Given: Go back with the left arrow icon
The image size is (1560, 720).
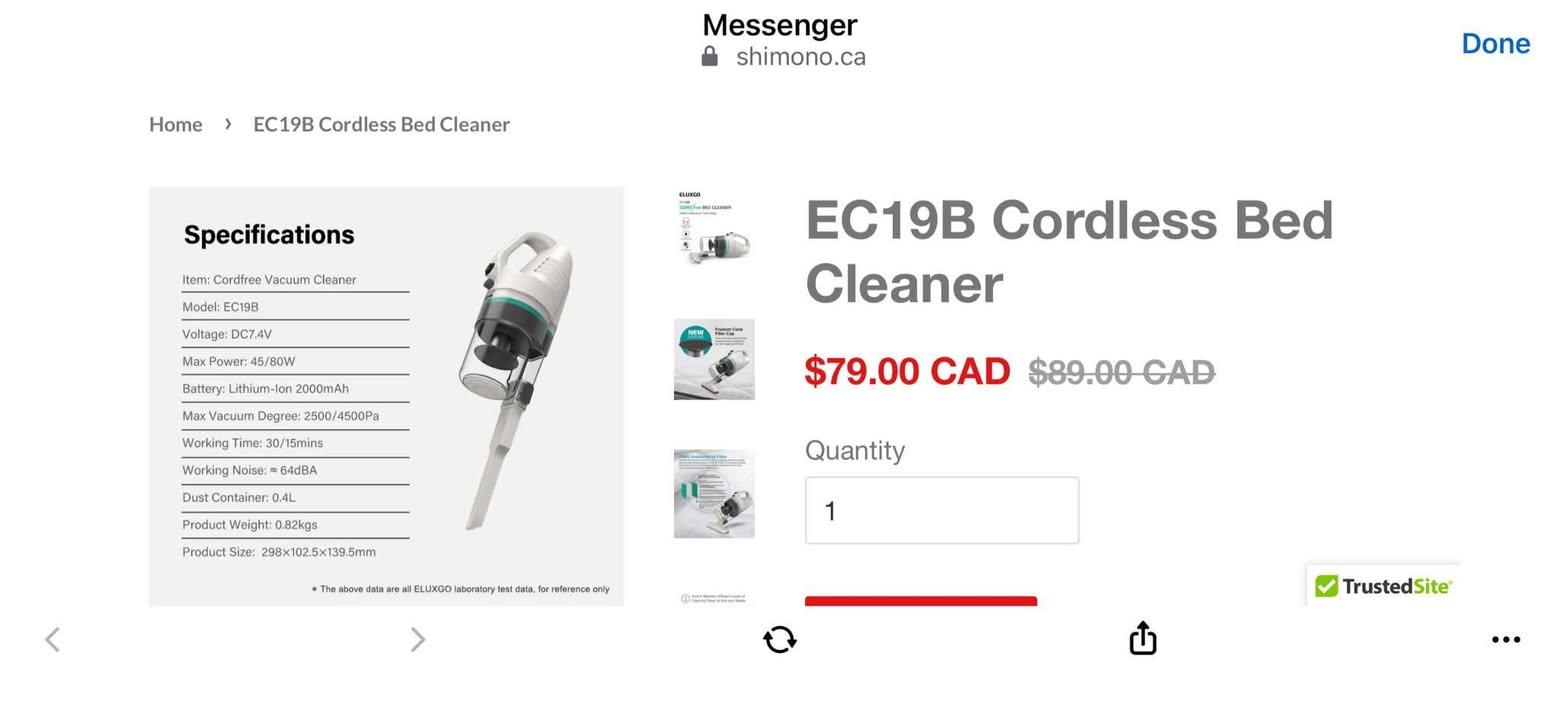Looking at the screenshot, I should tap(53, 640).
